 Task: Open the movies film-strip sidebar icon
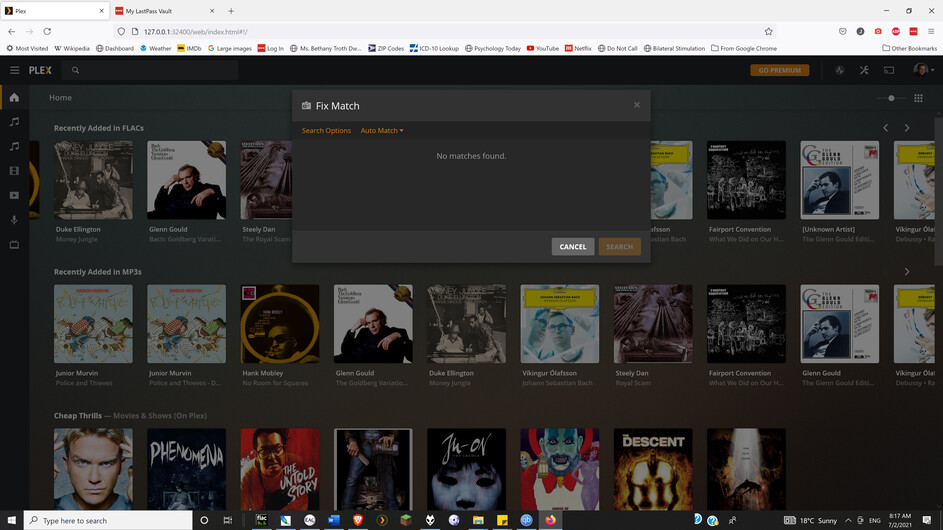coord(14,171)
